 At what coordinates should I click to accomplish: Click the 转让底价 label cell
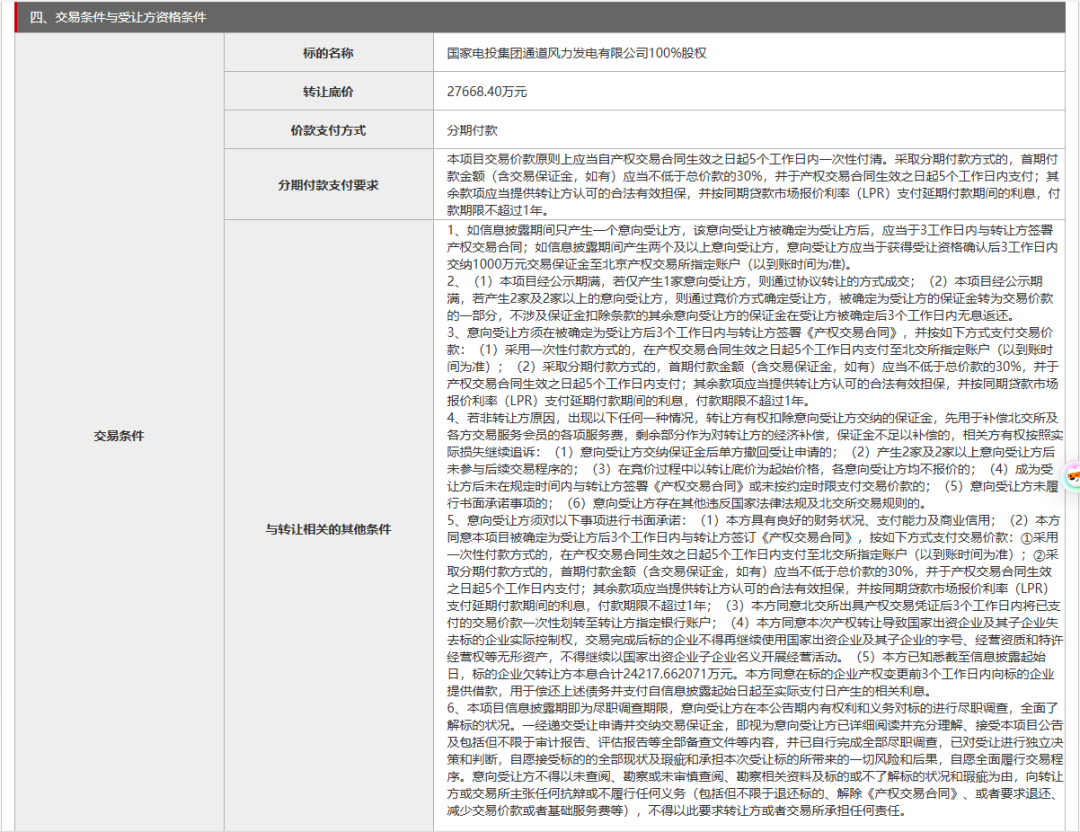329,92
